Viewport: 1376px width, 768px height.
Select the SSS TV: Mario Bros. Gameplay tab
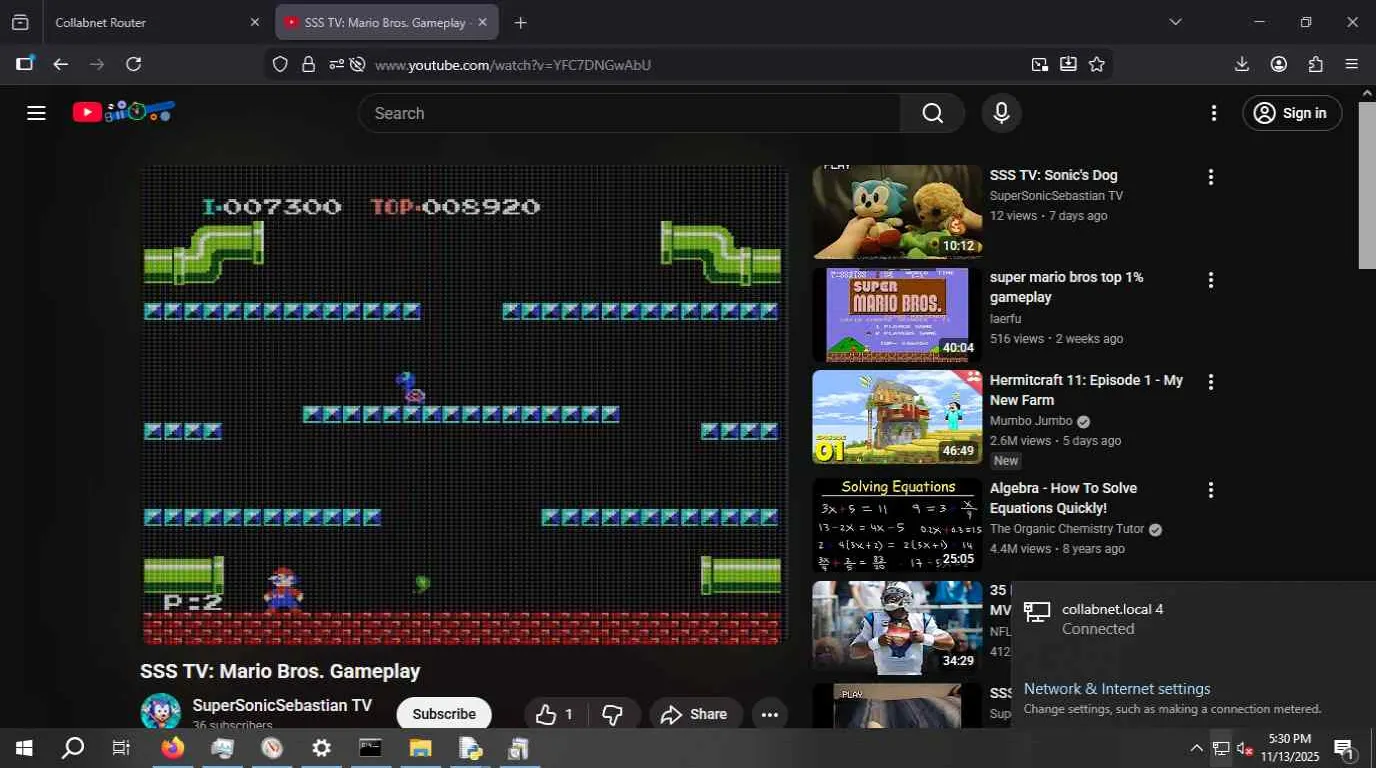point(387,22)
